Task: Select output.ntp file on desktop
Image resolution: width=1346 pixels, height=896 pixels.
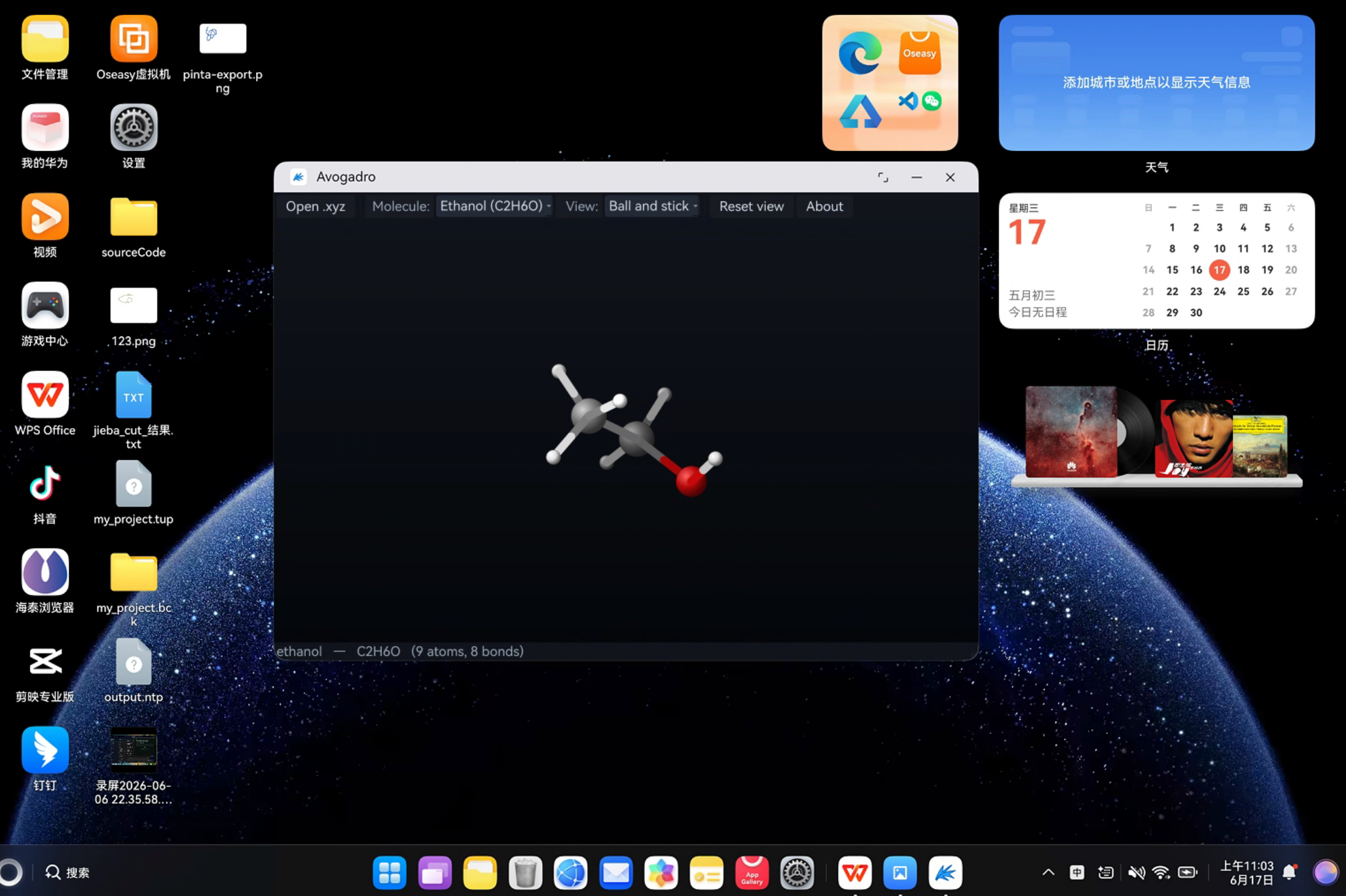Action: point(133,670)
